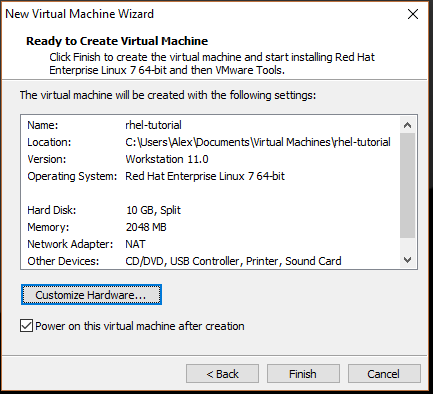433x394 pixels.
Task: Click the settings list scroll down arrow
Action: [407, 260]
